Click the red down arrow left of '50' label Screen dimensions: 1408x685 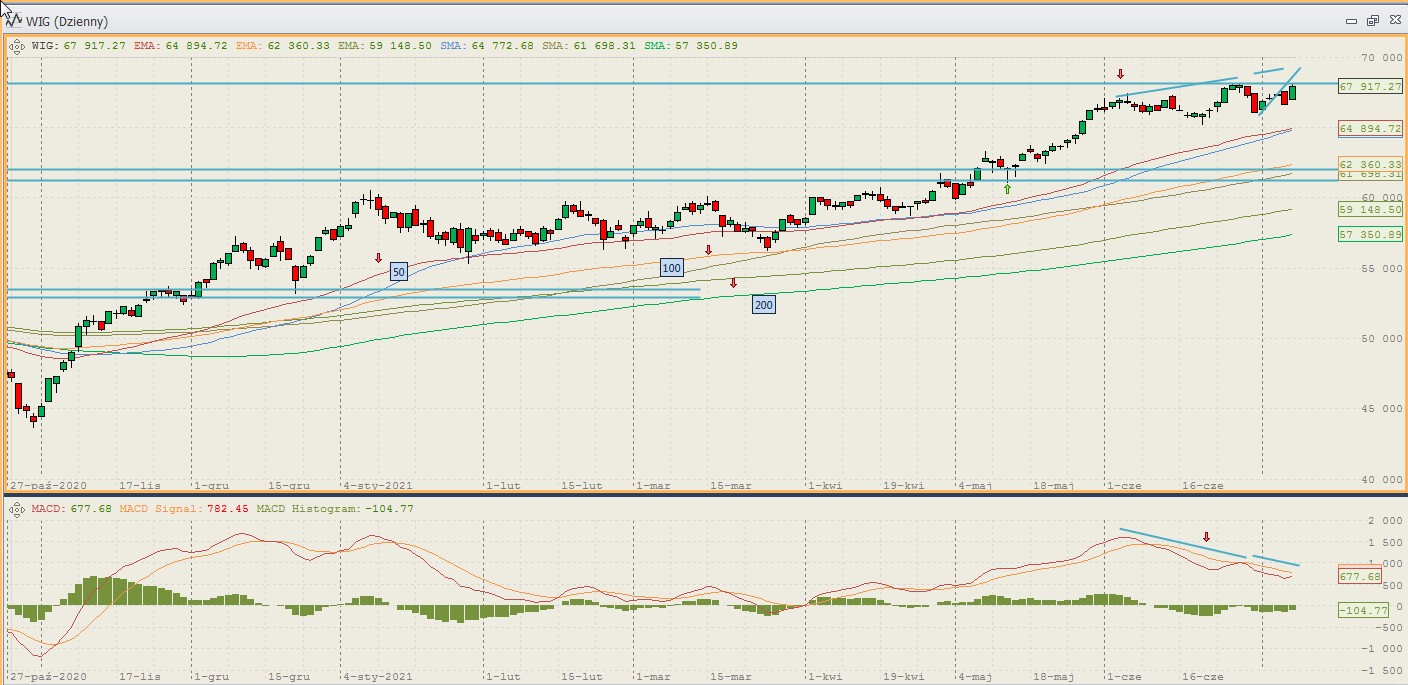(378, 258)
